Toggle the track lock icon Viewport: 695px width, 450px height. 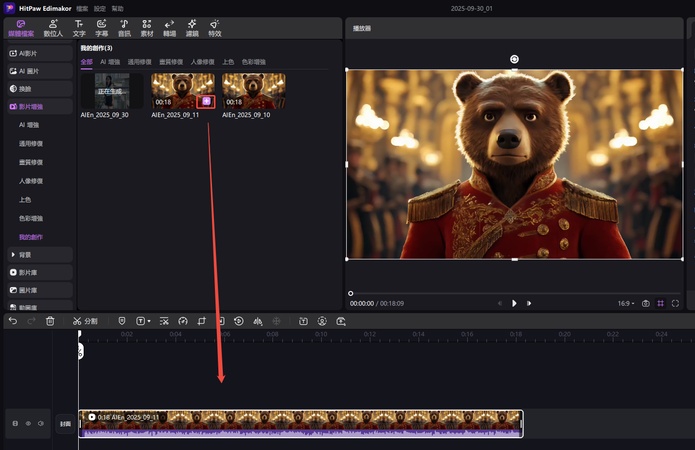point(15,423)
